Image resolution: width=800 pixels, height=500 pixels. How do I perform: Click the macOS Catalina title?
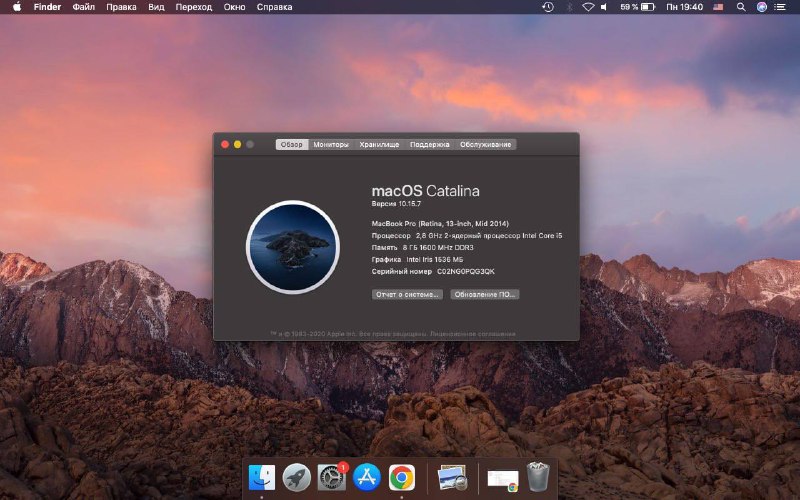(x=426, y=191)
